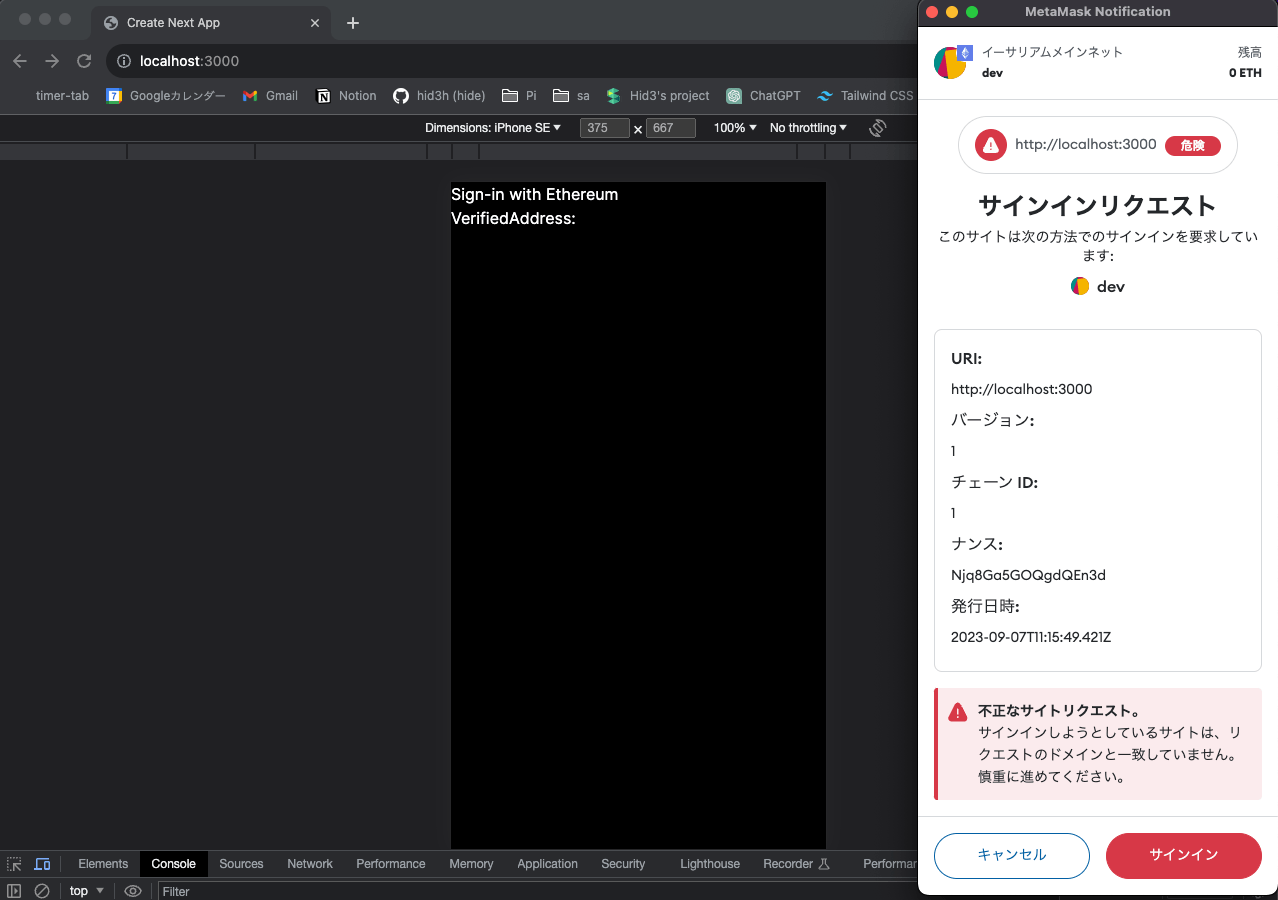This screenshot has height=900, width=1278.
Task: Reload the localhost page
Action: 84,61
